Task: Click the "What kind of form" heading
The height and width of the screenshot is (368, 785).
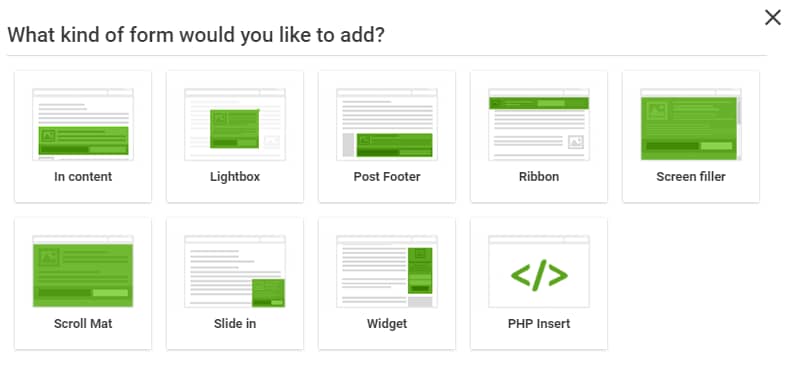Action: [x=196, y=35]
